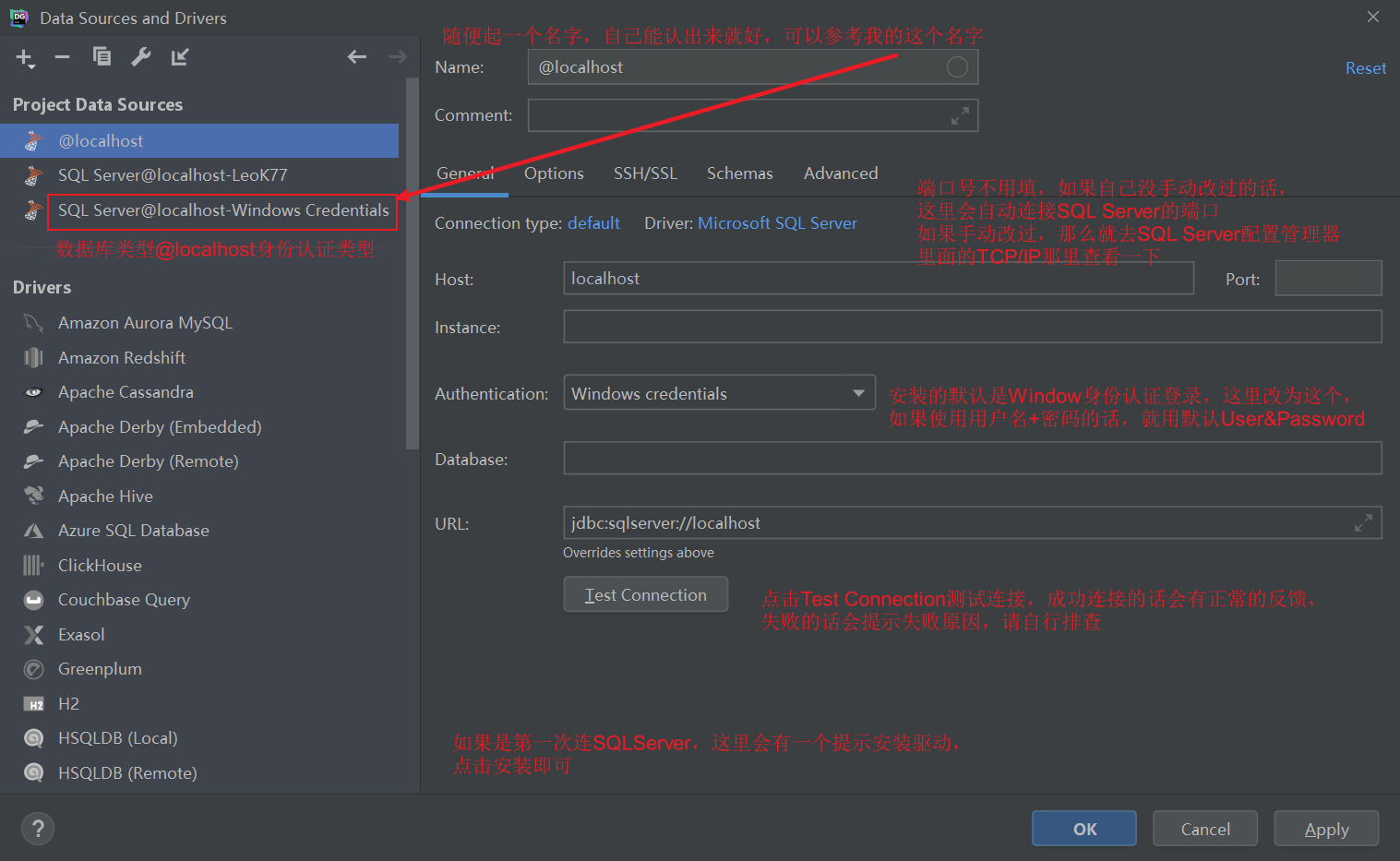Screen dimensions: 1400x861
Task: Click the Test Connection button
Action: (x=646, y=594)
